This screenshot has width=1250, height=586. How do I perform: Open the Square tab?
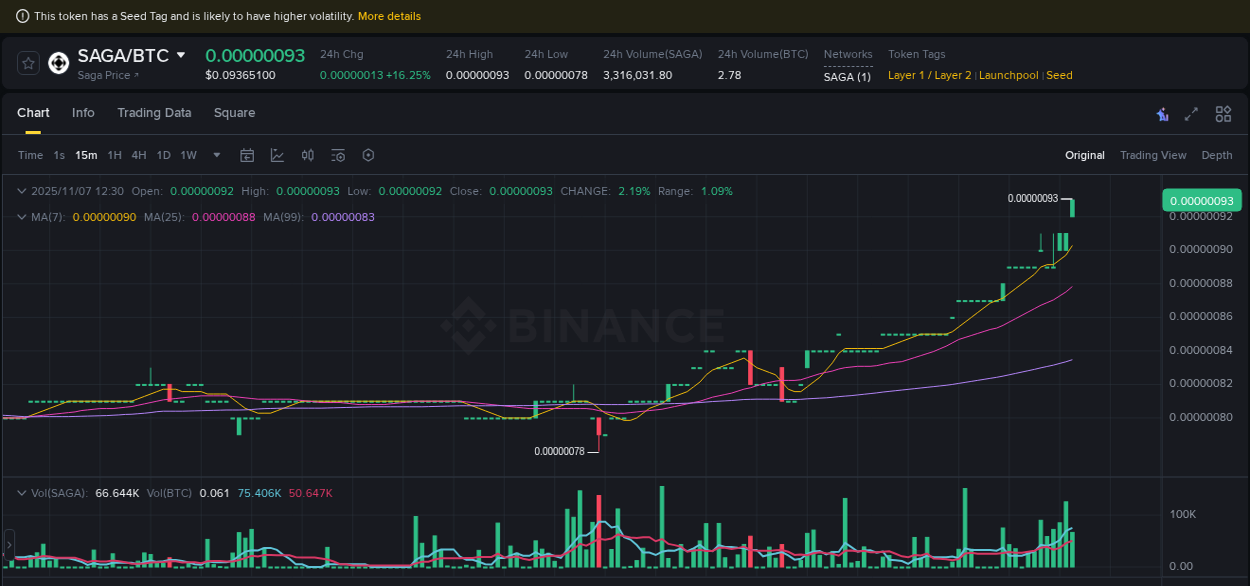[x=234, y=113]
